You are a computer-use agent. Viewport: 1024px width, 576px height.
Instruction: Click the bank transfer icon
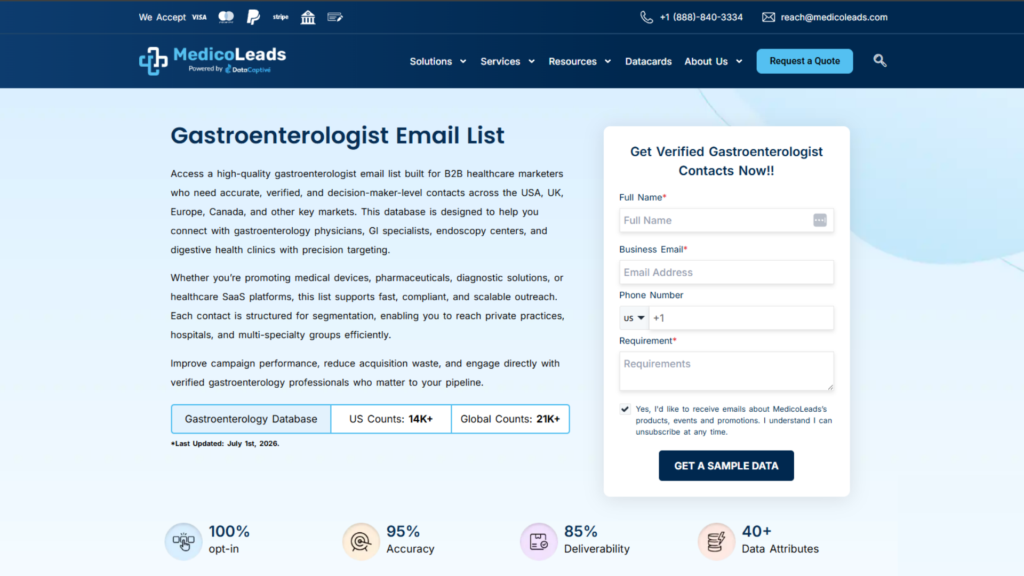tap(308, 17)
